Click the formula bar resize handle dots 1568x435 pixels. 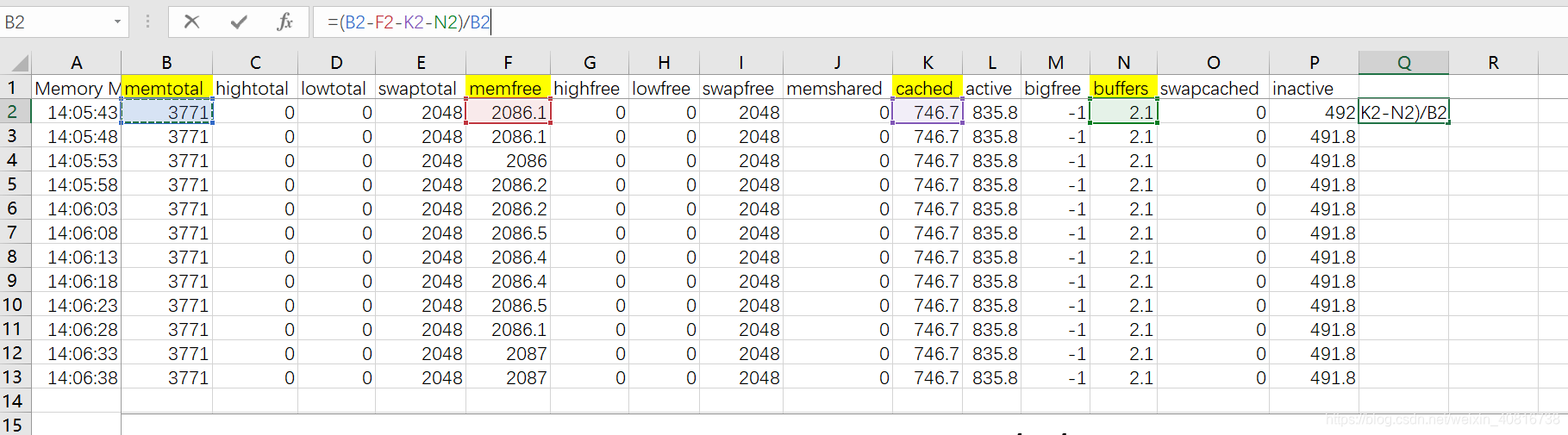coord(147,22)
